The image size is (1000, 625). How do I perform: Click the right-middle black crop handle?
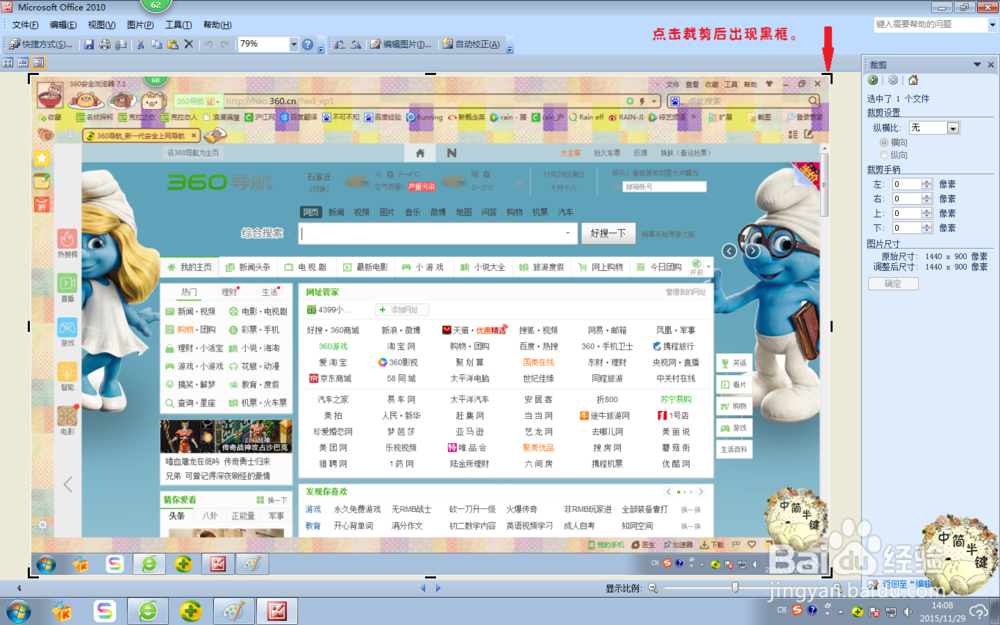(832, 326)
